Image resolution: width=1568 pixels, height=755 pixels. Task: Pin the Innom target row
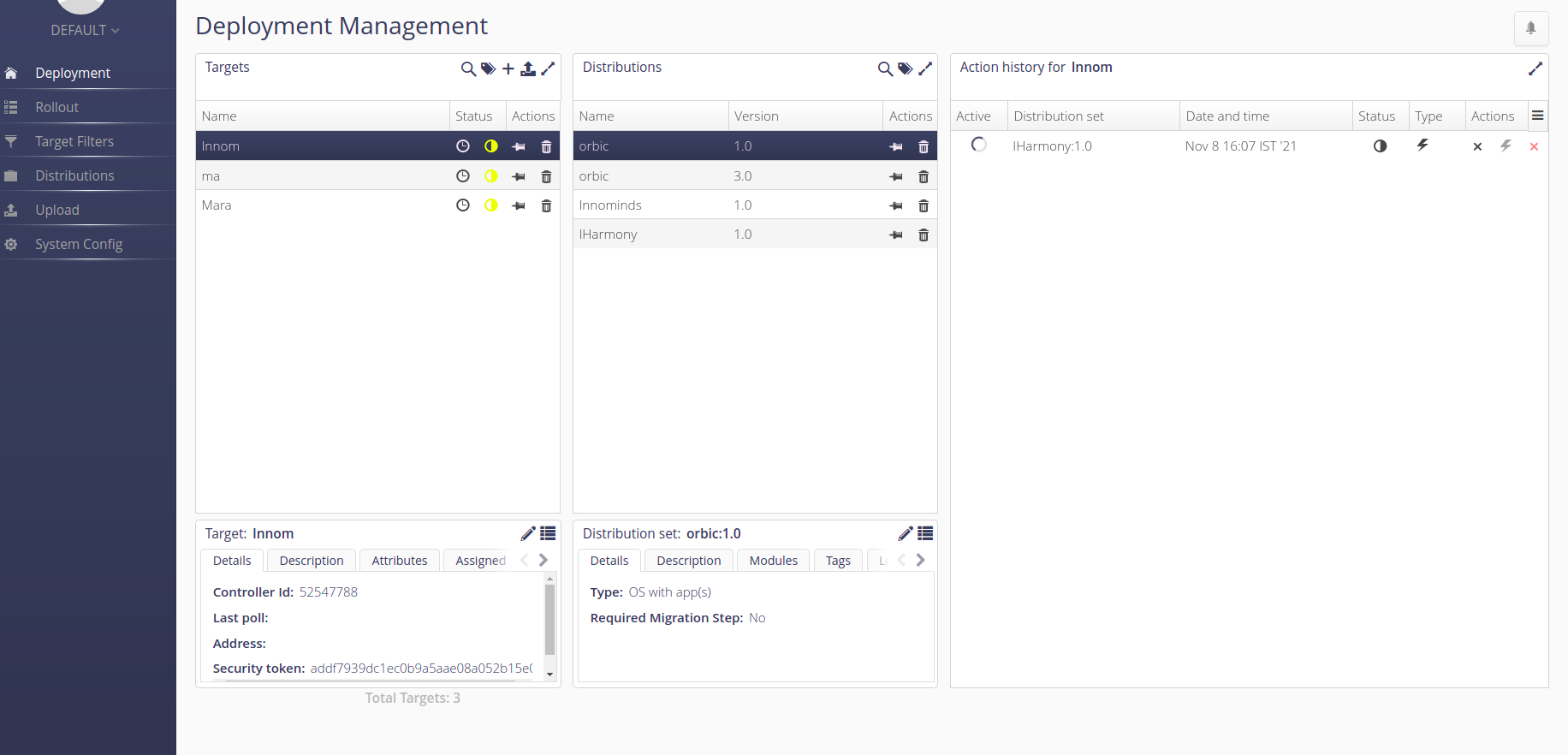pyautogui.click(x=519, y=146)
